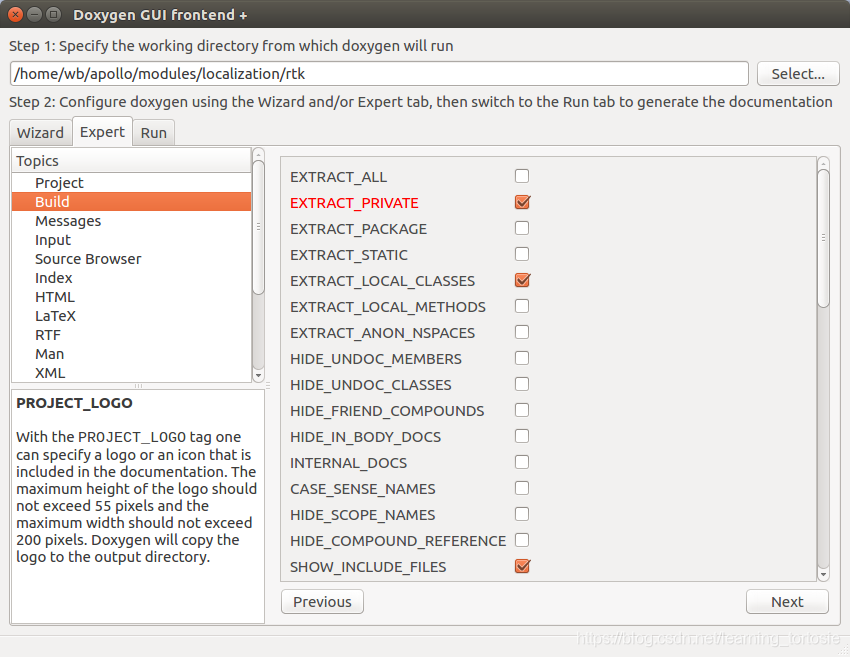Select the Project topic
The width and height of the screenshot is (850, 657).
[131, 183]
